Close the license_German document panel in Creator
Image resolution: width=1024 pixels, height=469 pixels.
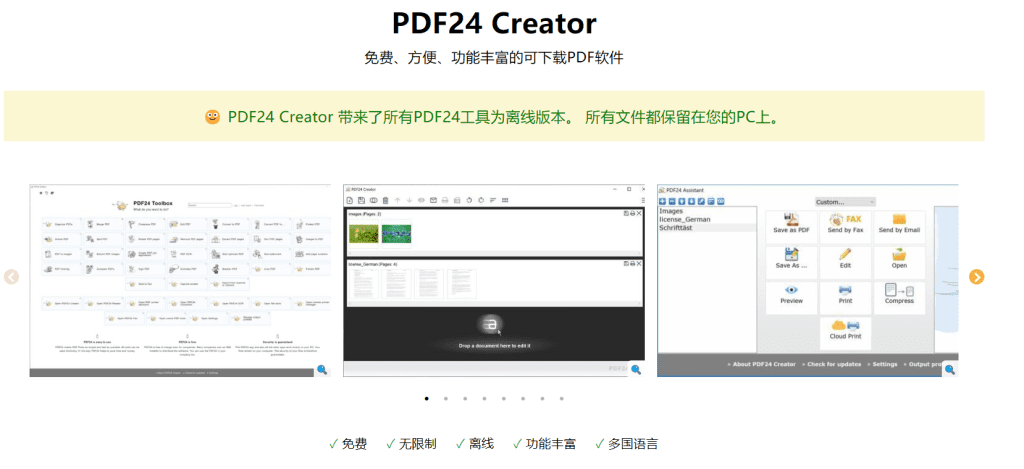point(639,264)
